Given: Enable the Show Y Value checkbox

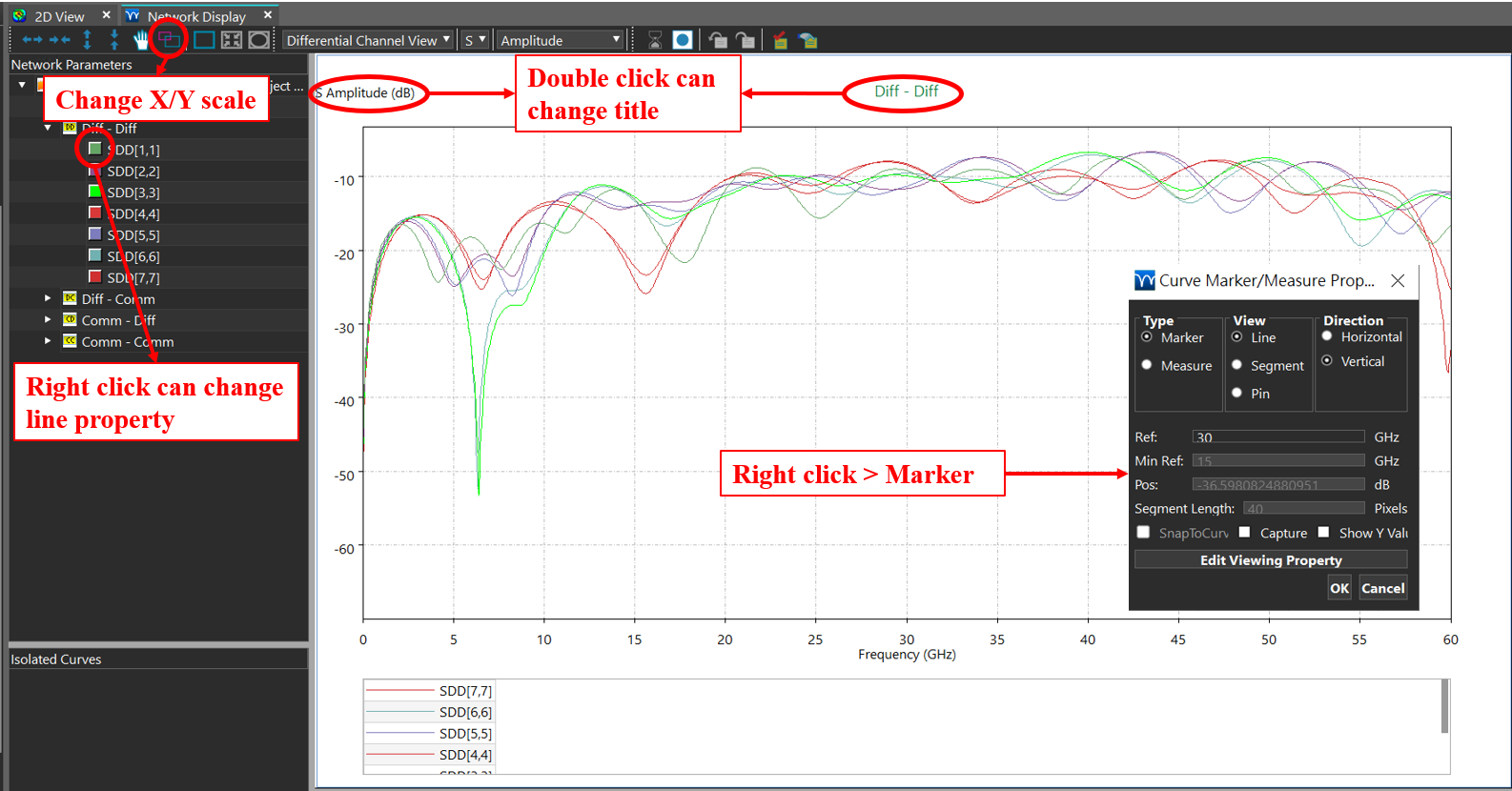Looking at the screenshot, I should (1323, 532).
